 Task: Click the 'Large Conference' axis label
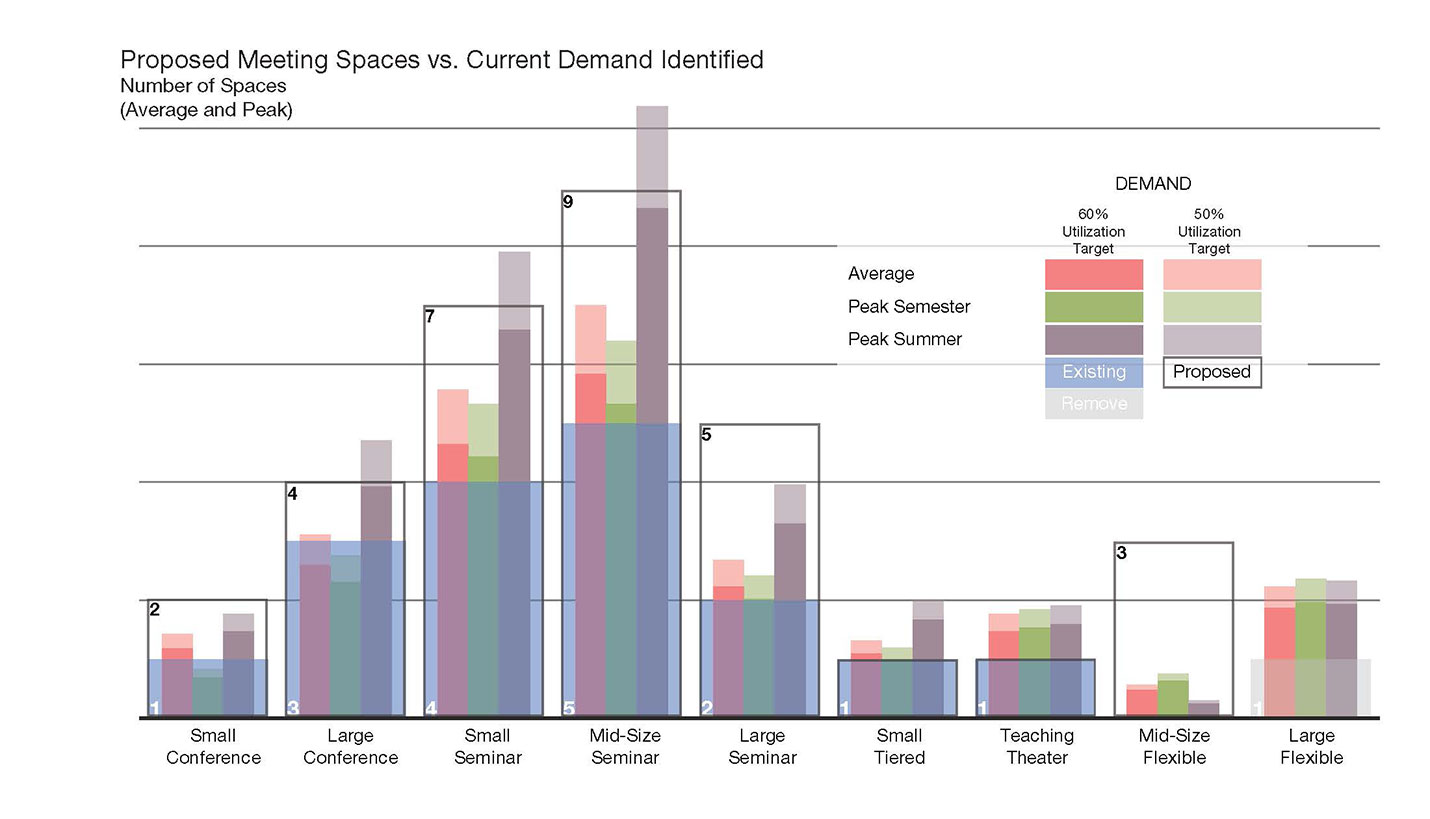350,747
